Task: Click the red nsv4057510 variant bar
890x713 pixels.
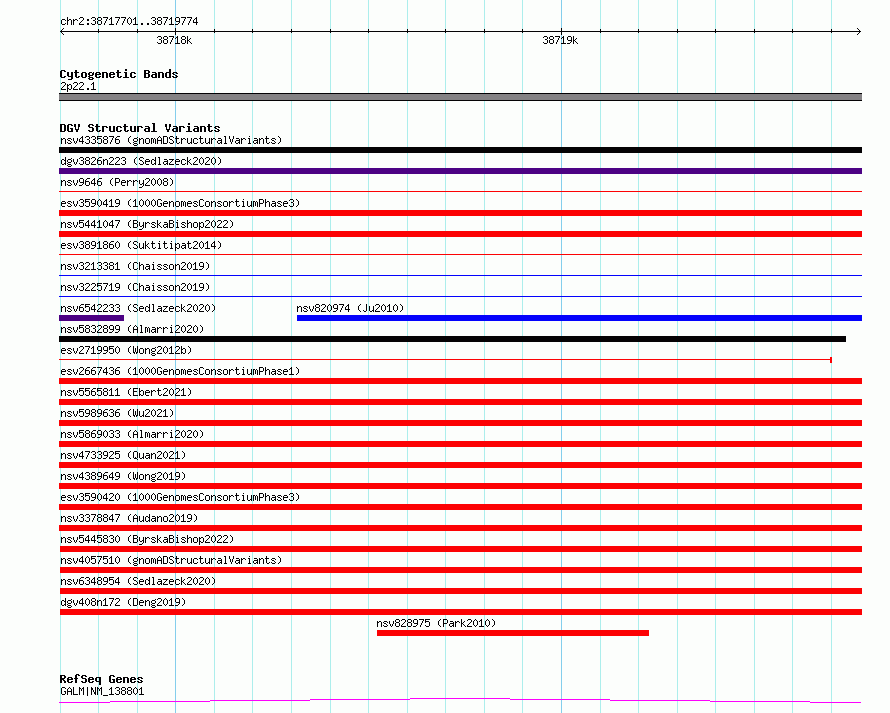Action: click(460, 570)
